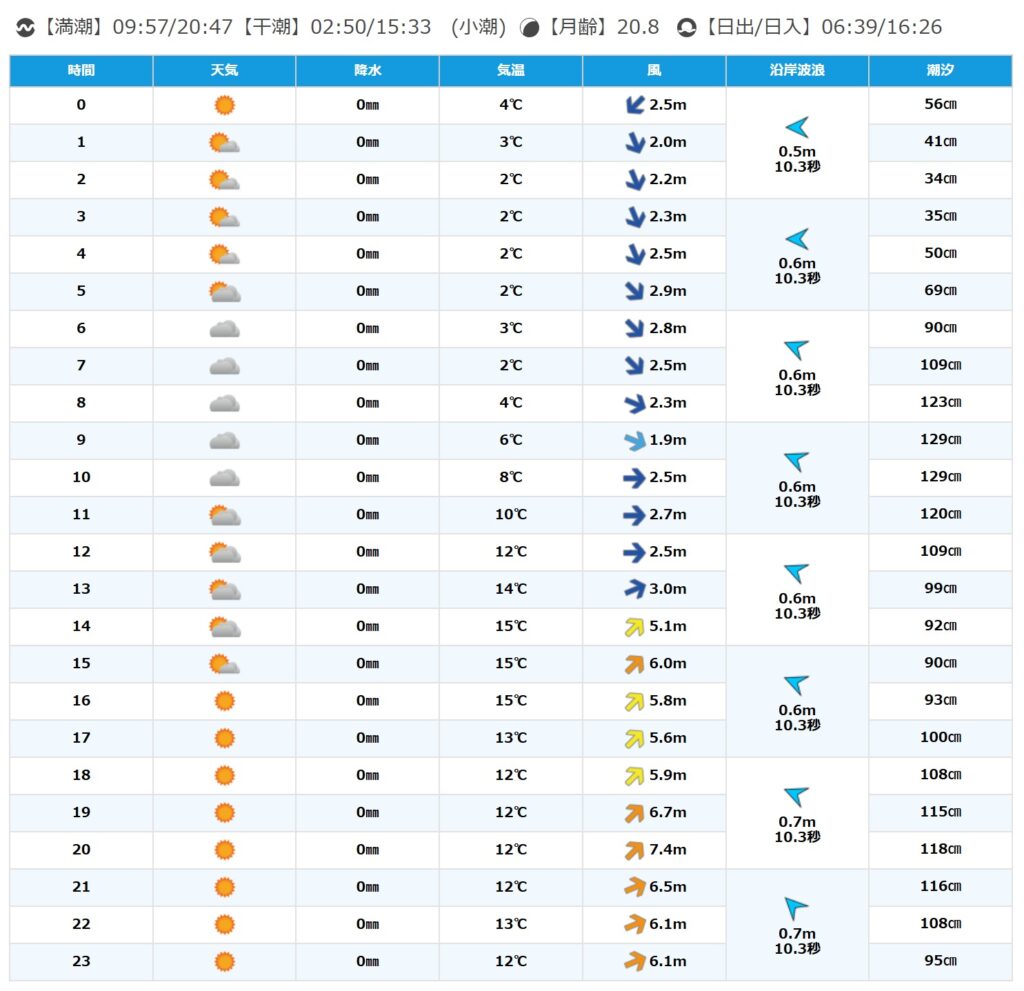Click the light blue wind arrow at hour 9
Screen dimensions: 1024x991
tap(634, 440)
